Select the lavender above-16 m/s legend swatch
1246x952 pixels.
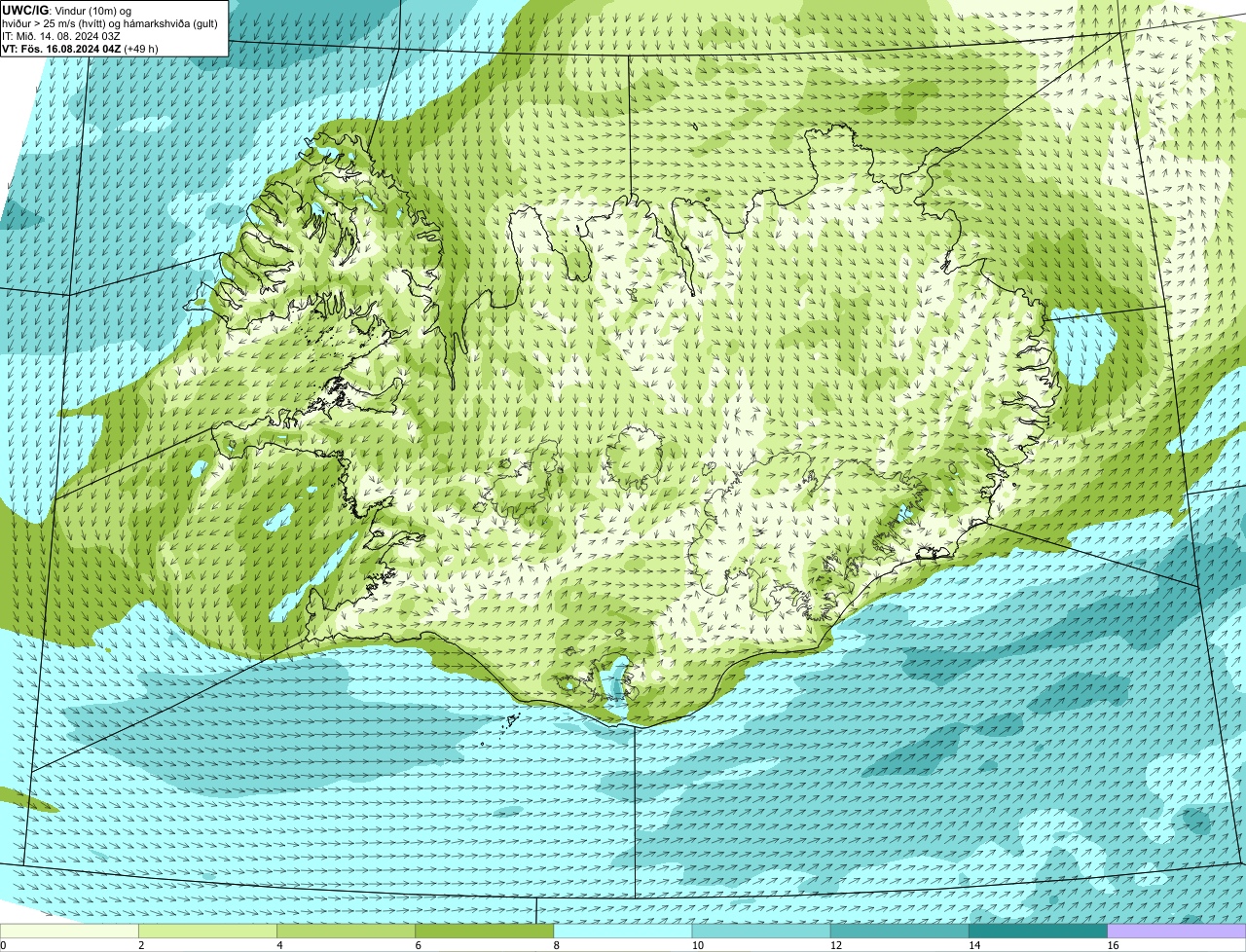click(1177, 932)
